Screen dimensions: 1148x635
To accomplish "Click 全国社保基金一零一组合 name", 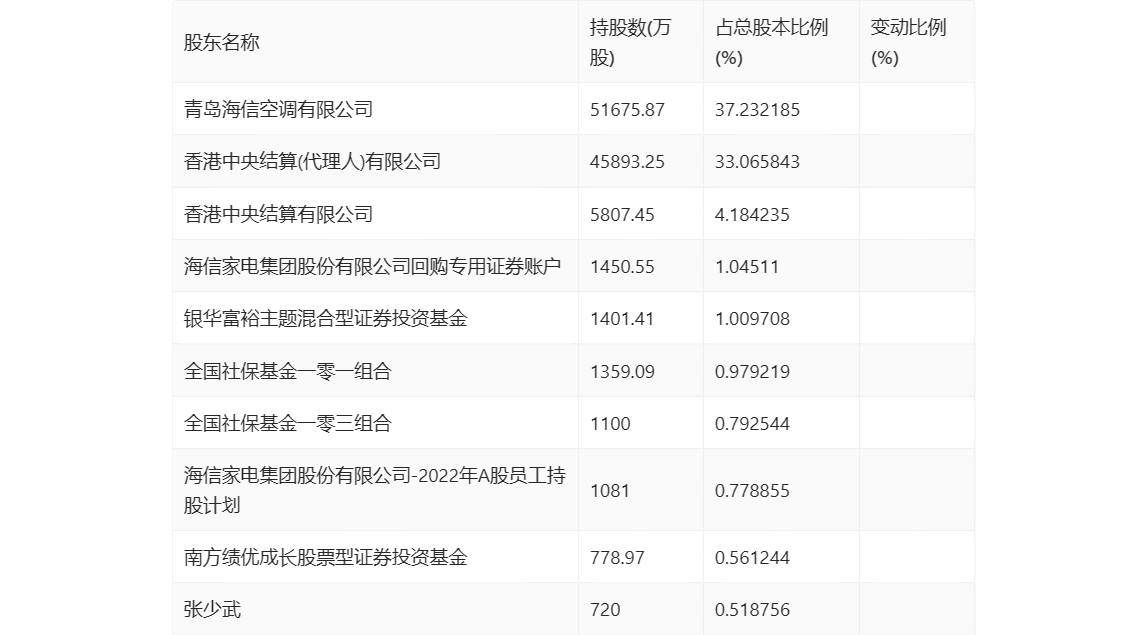I will 287,371.
